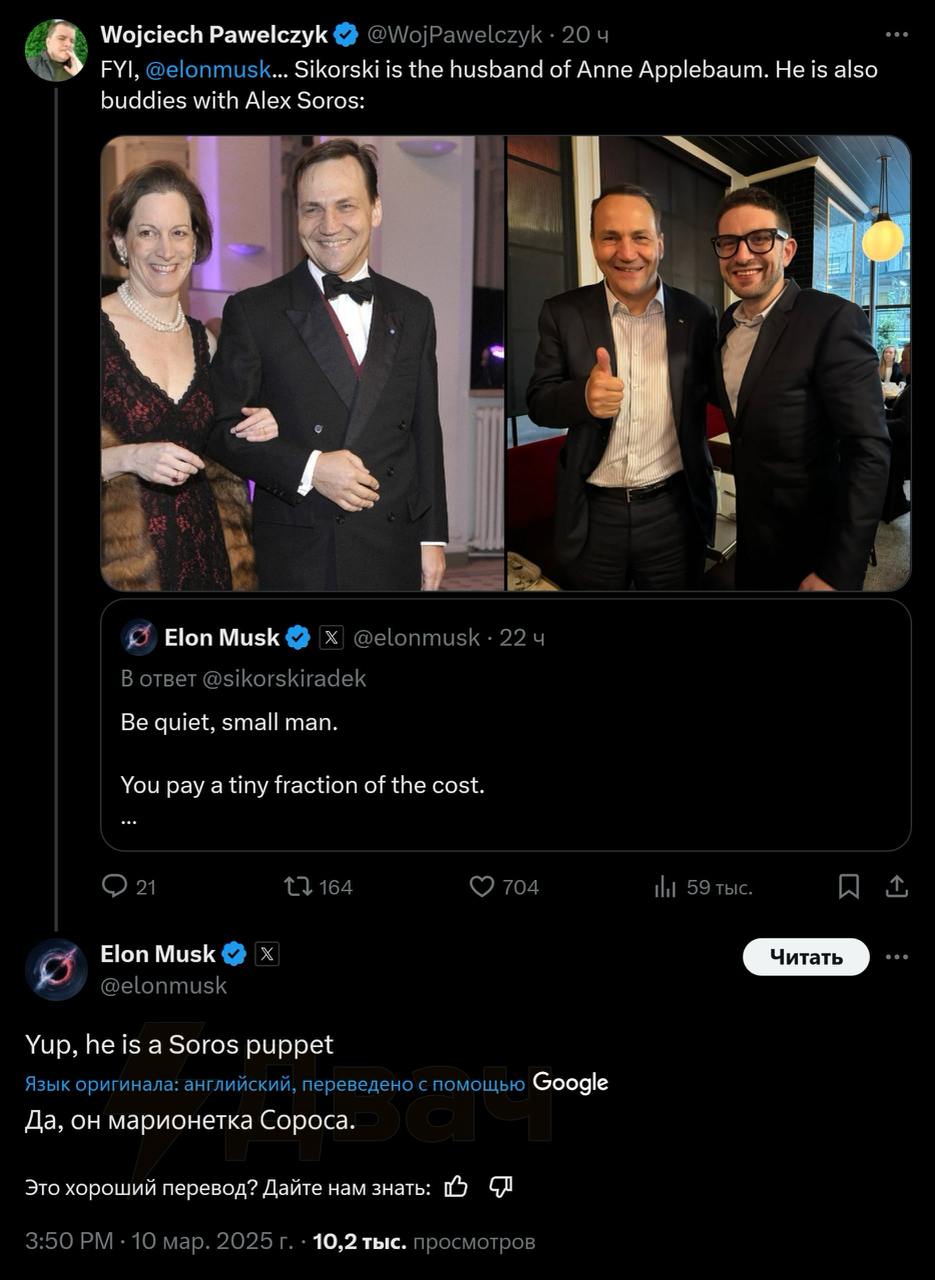This screenshot has height=1280, width=935.
Task: Open the views analytics icon showing 59 тыс.
Action: [x=665, y=886]
